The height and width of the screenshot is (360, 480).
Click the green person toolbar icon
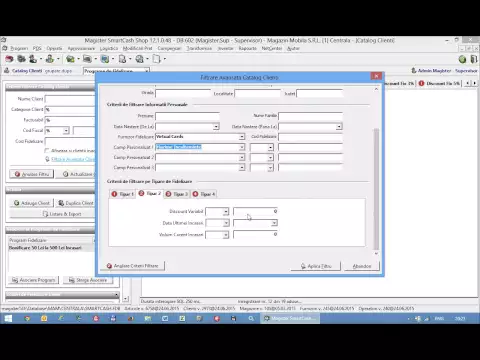click(50, 59)
